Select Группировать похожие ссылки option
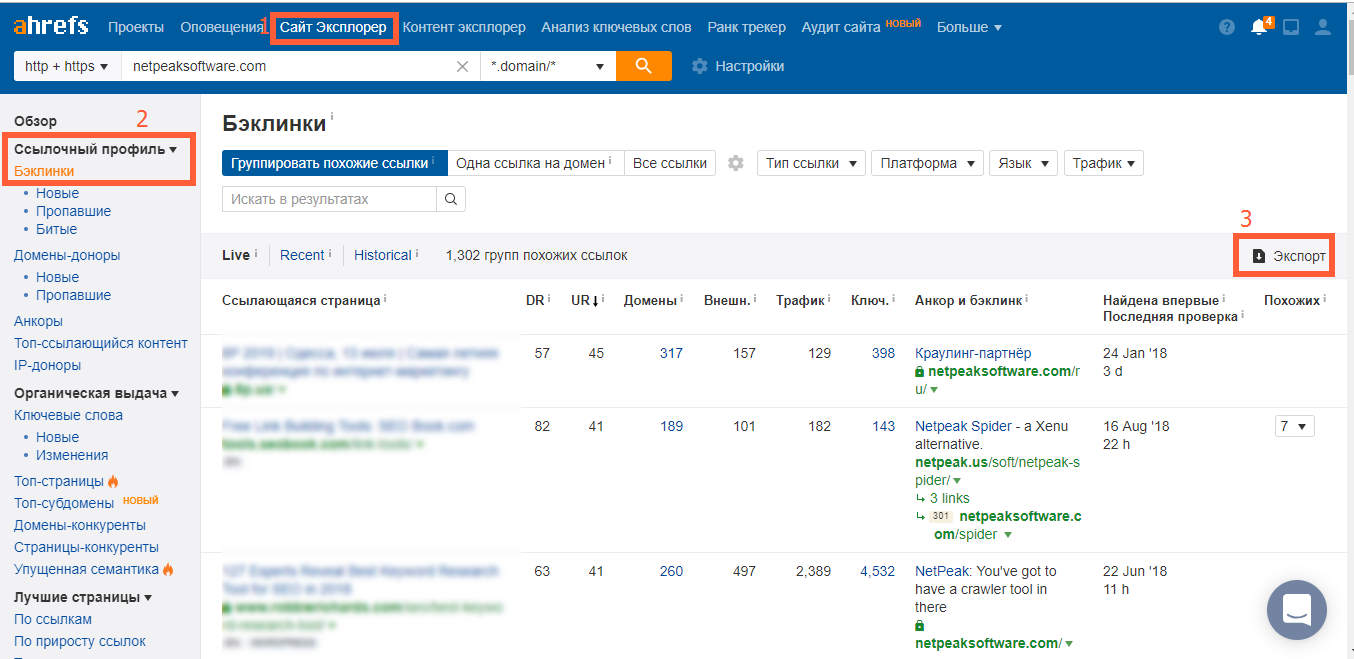The height and width of the screenshot is (659, 1354). [334, 163]
